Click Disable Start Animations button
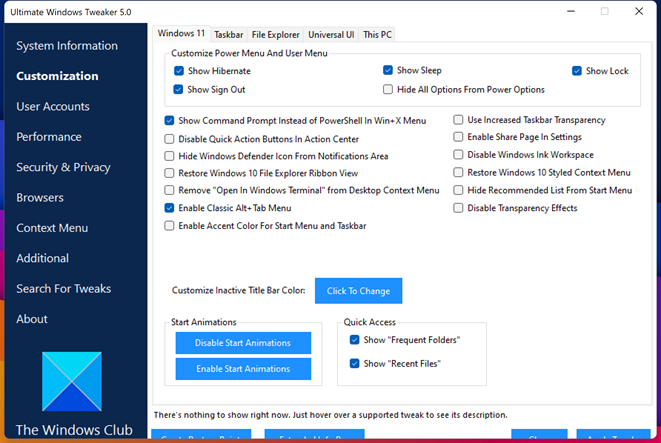This screenshot has width=661, height=443. tap(243, 343)
